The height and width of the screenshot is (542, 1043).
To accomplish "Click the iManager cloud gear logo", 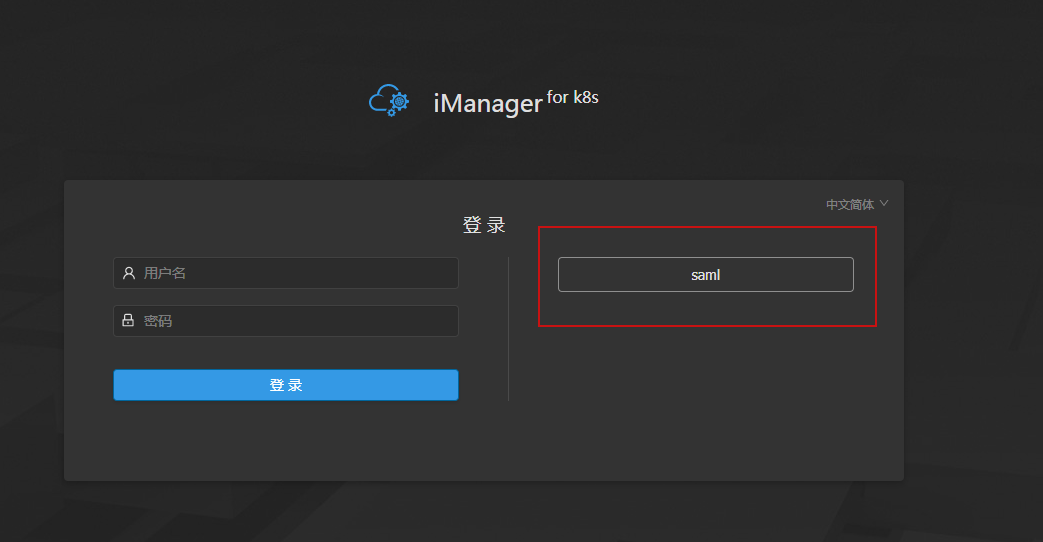I will pos(389,100).
